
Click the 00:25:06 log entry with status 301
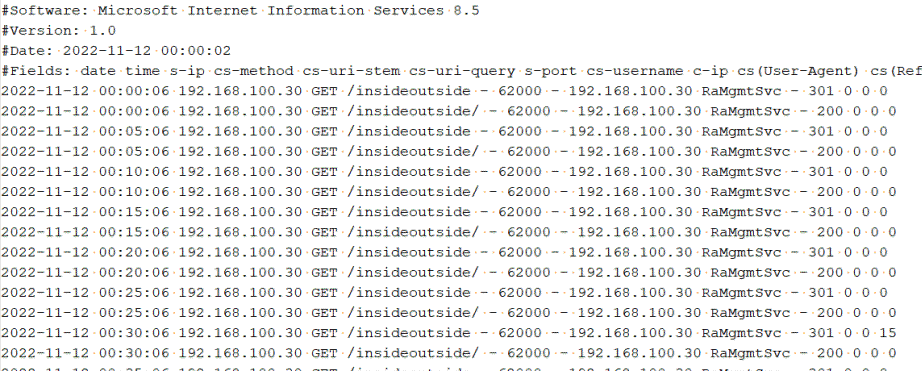(x=444, y=292)
